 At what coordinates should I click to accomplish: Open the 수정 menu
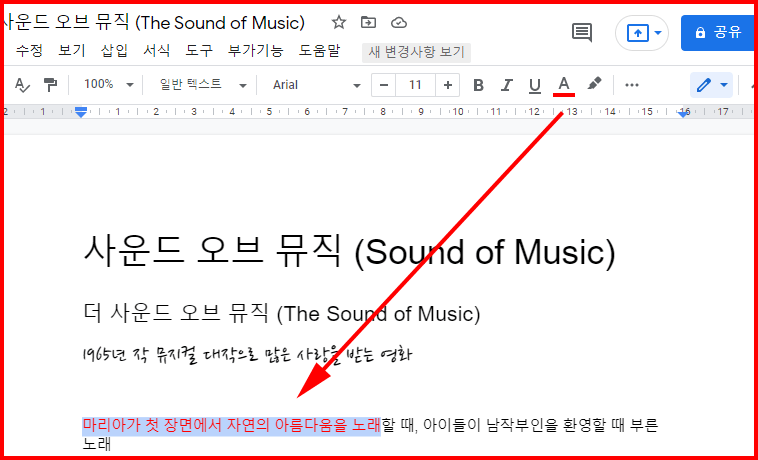point(29,50)
